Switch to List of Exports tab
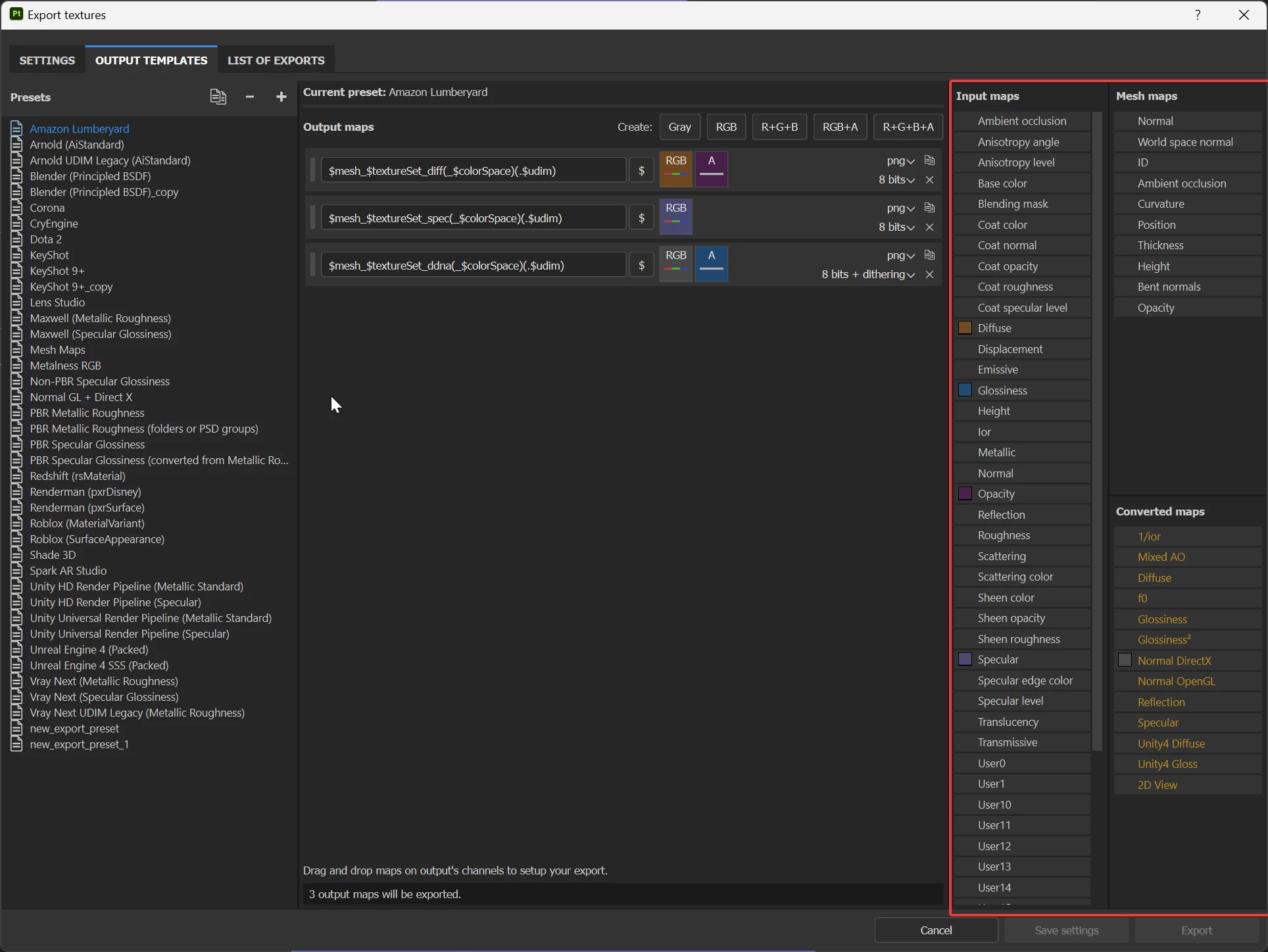Image resolution: width=1268 pixels, height=952 pixels. (x=276, y=60)
